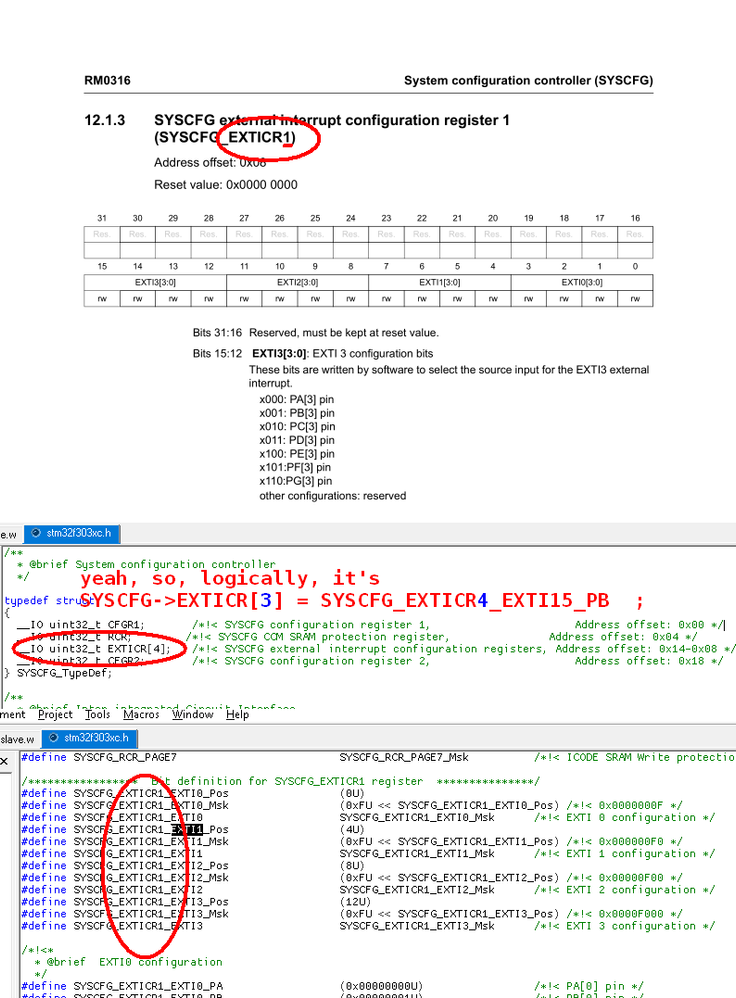Click the '(8U)' value for EXTI2_Pos
Viewport: 736px width, 998px height.
coord(352,866)
